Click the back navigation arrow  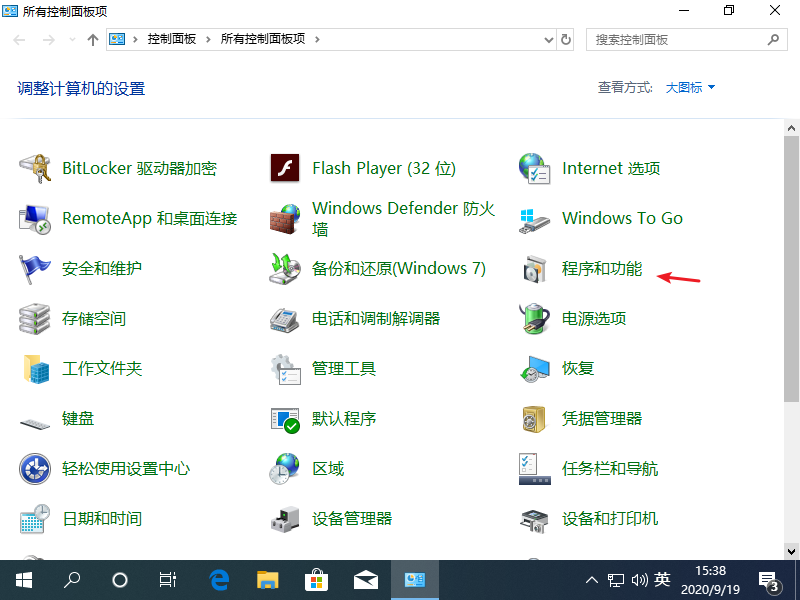coord(19,39)
